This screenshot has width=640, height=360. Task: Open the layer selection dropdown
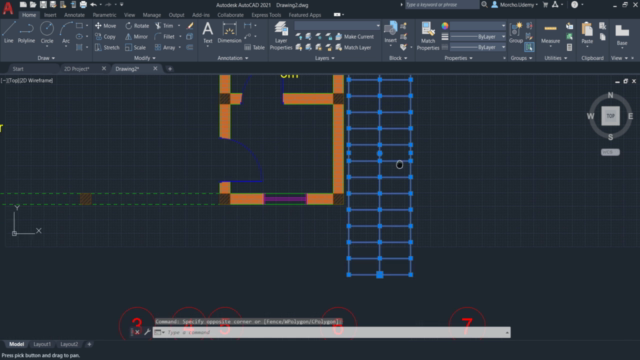[337, 26]
